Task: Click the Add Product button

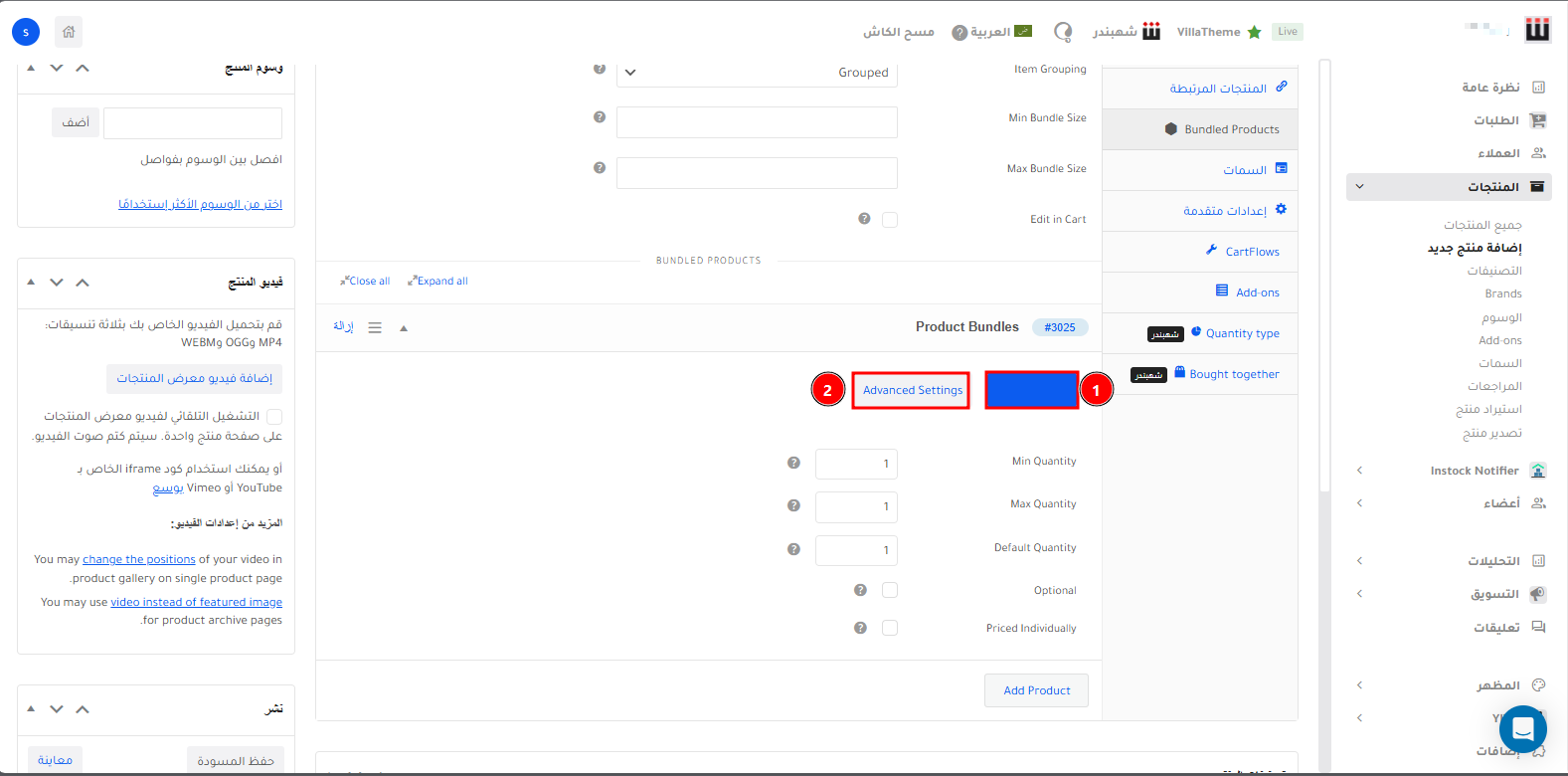Action: point(1036,690)
